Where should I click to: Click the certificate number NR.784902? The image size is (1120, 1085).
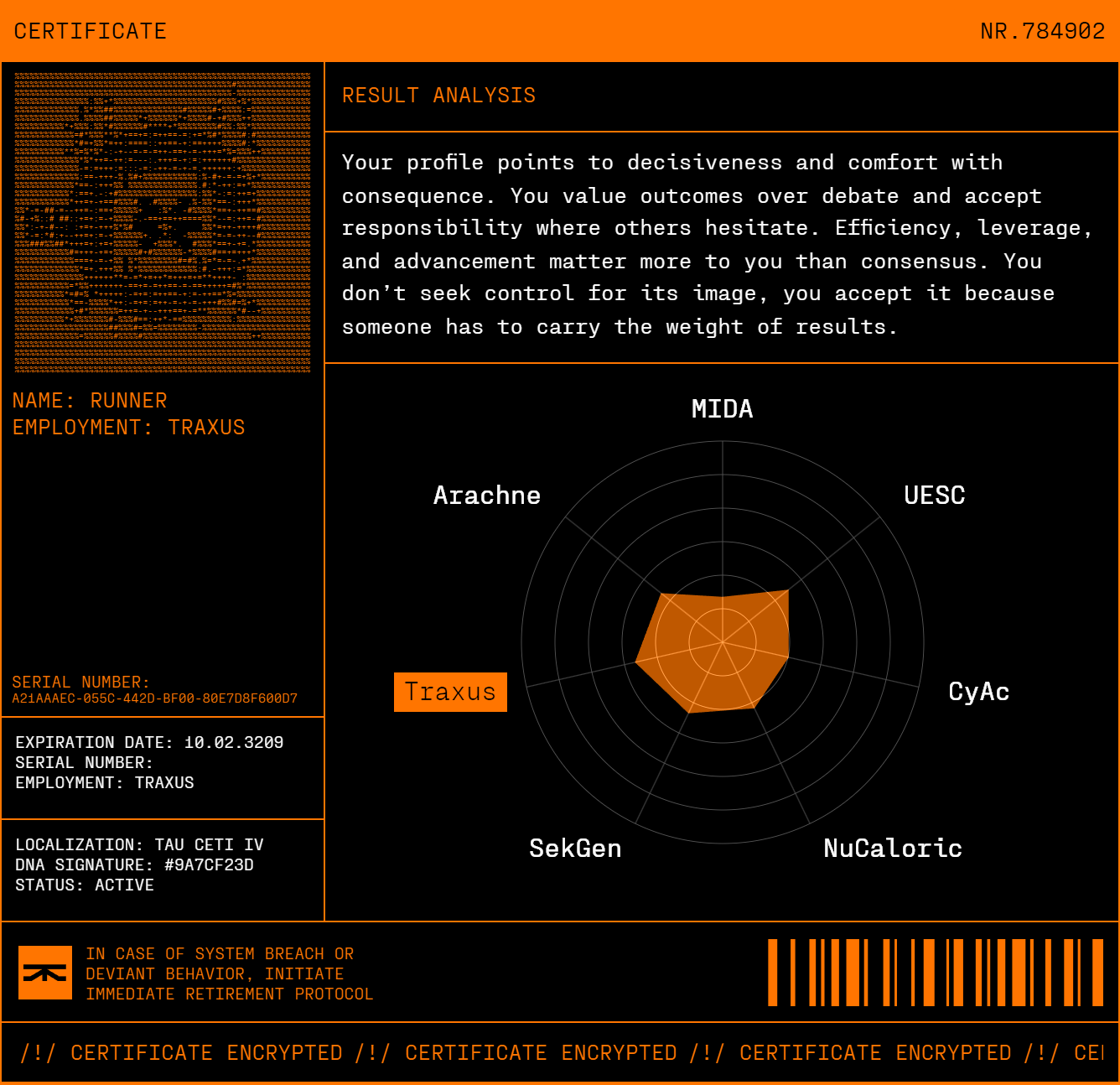[x=1042, y=31]
